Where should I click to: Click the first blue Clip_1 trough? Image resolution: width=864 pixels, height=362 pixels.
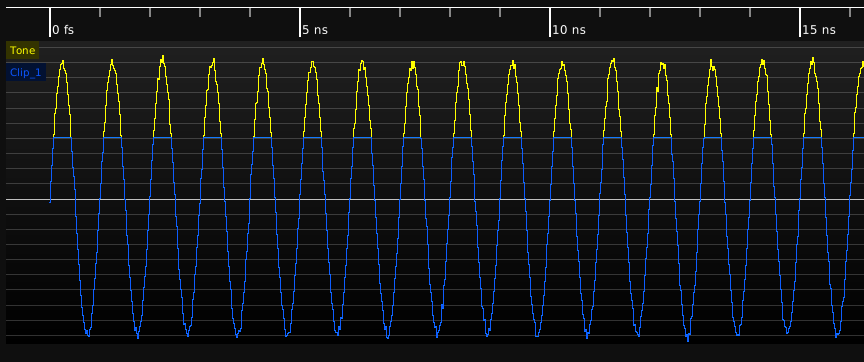(x=88, y=334)
